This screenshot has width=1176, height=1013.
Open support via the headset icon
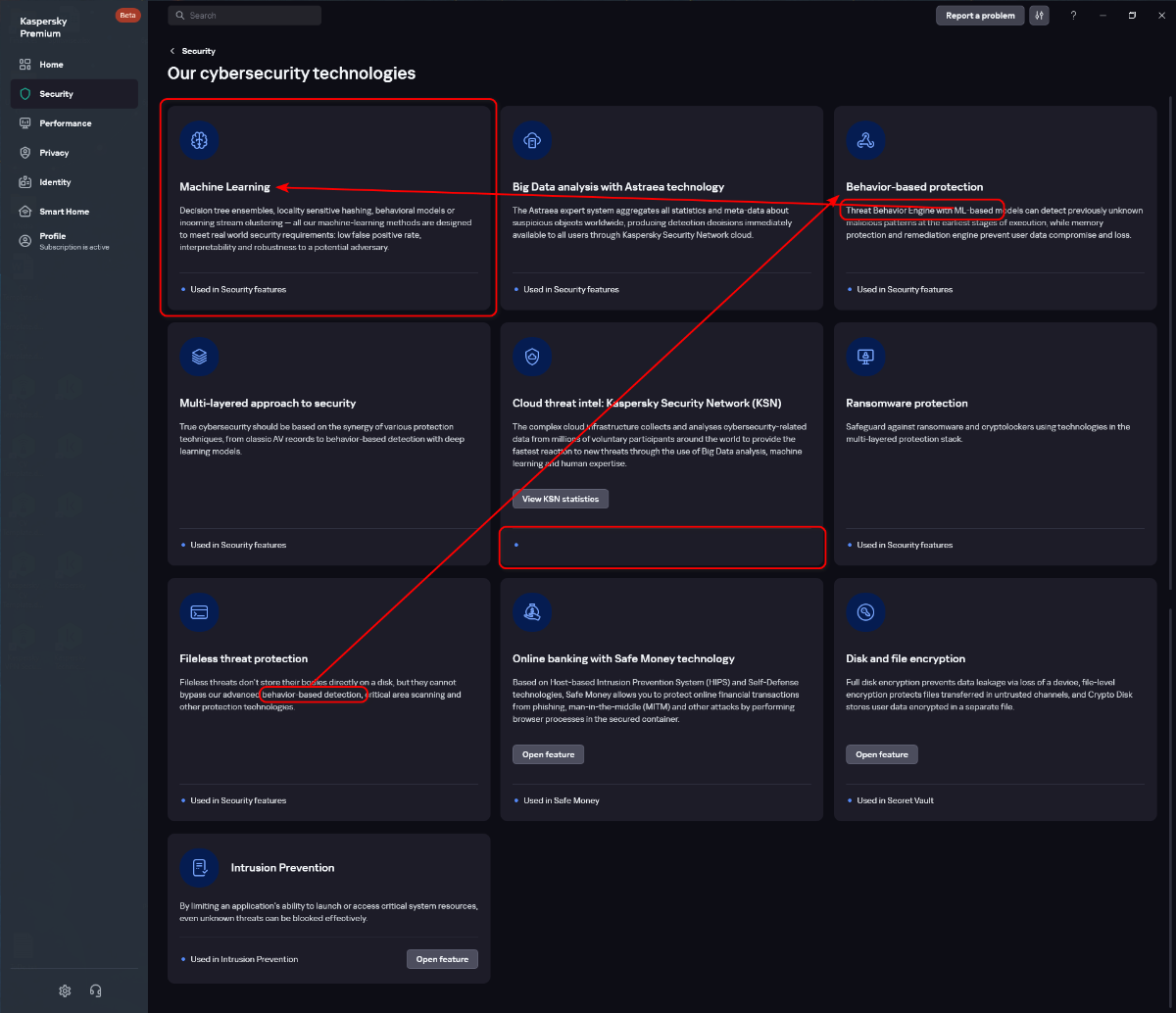[x=95, y=990]
